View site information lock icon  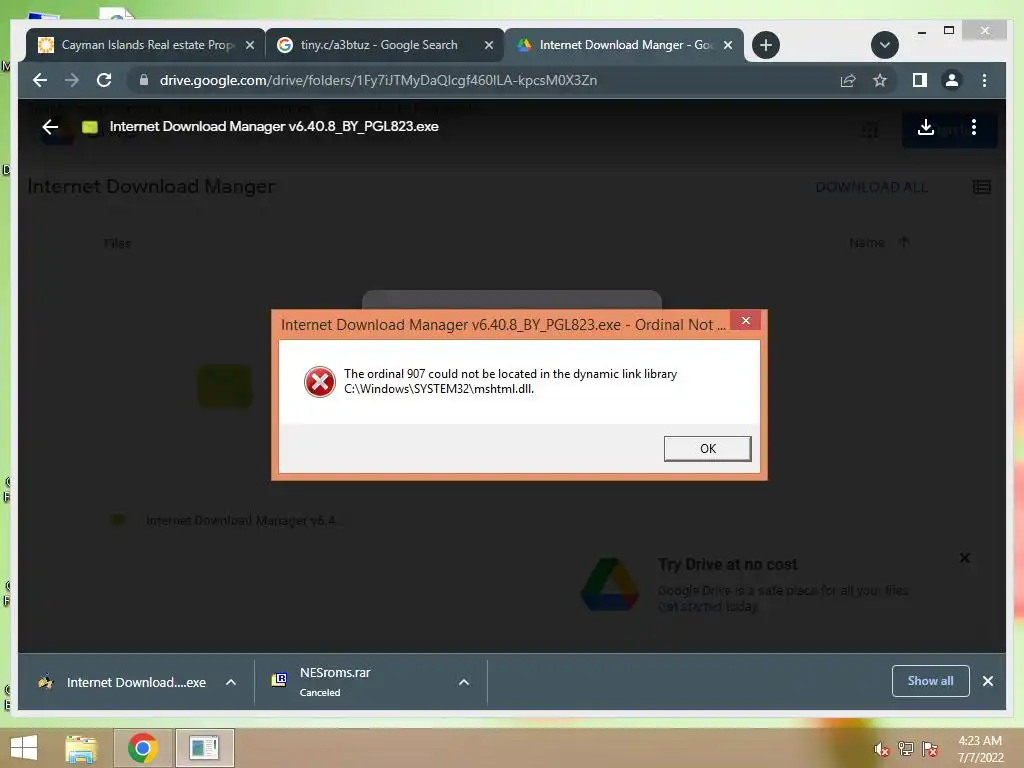click(x=144, y=80)
